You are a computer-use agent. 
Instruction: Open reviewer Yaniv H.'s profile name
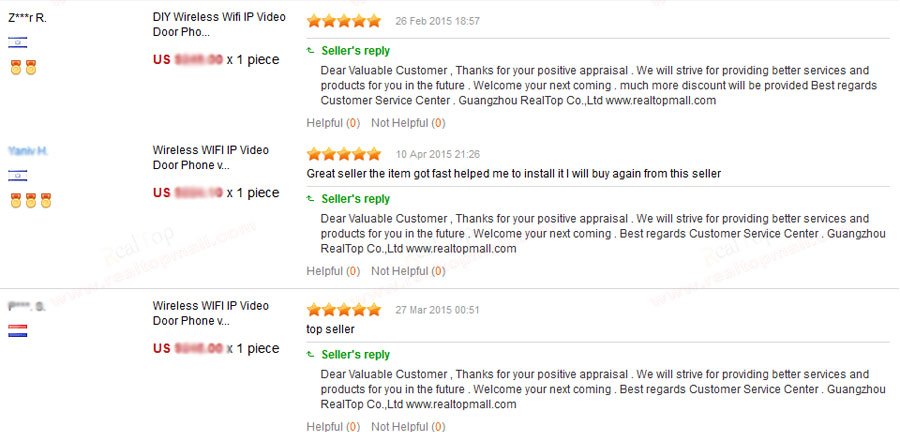(28, 151)
